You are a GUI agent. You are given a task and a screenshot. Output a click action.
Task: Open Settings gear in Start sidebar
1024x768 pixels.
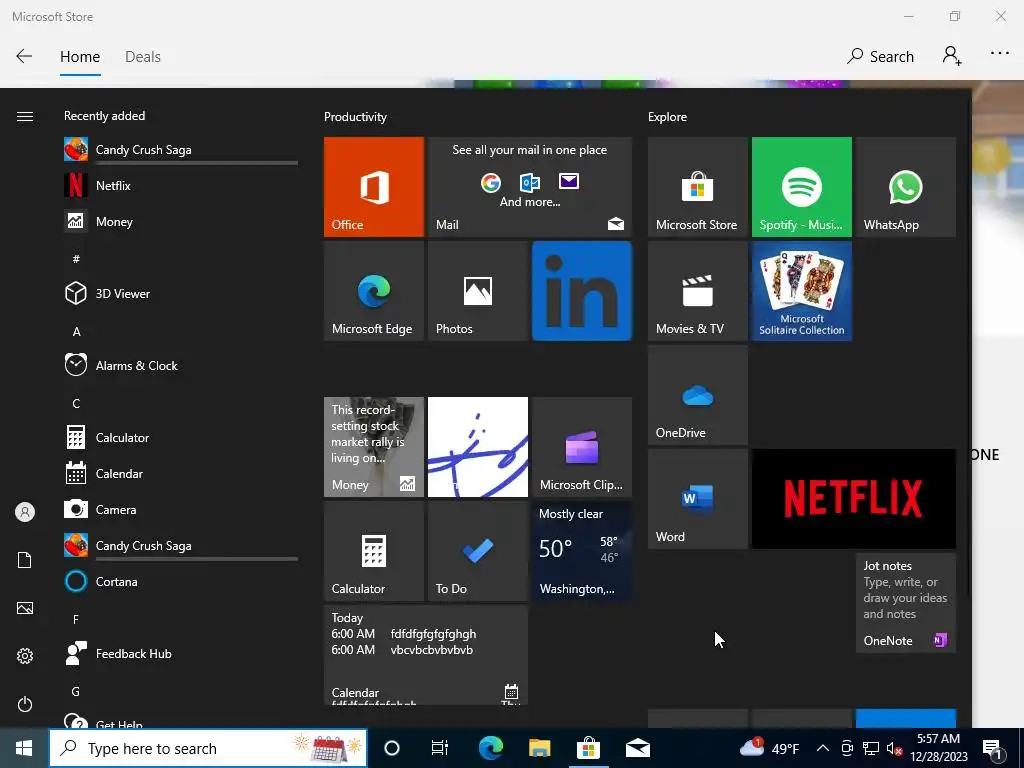click(x=25, y=656)
